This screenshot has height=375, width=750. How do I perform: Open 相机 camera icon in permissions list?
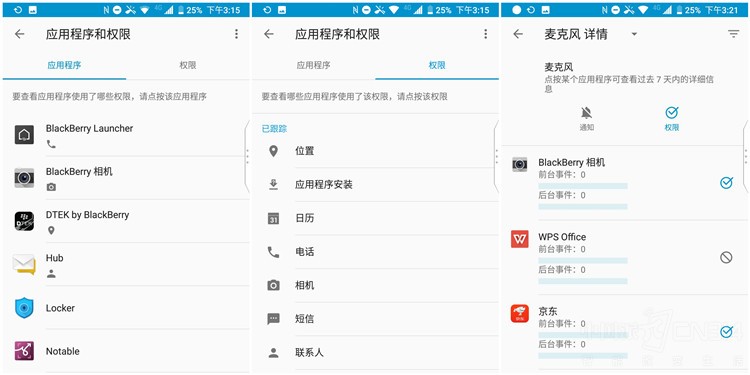coord(274,286)
